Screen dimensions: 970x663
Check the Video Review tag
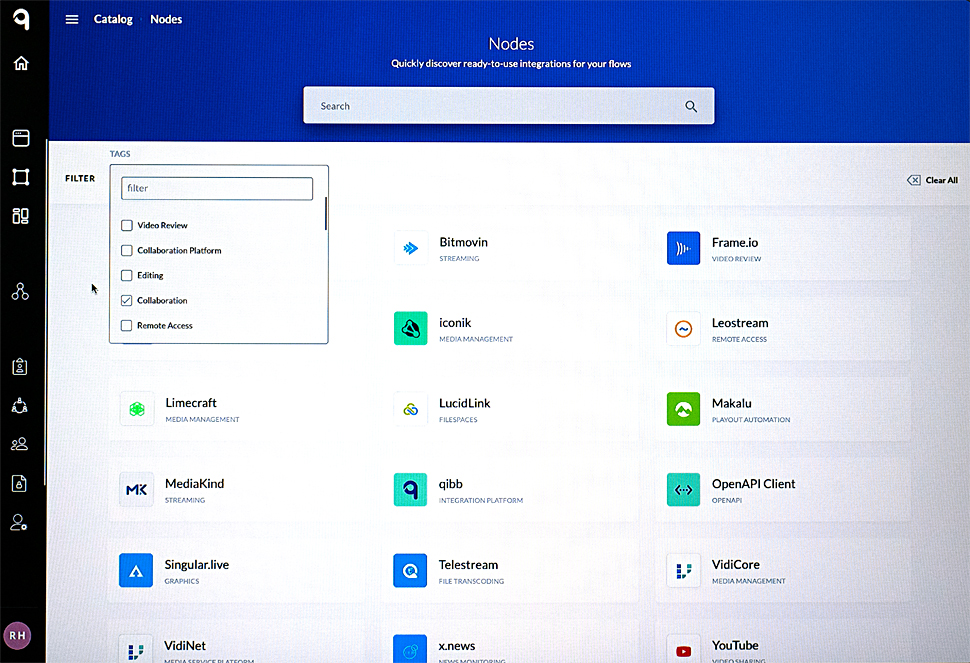(x=127, y=225)
